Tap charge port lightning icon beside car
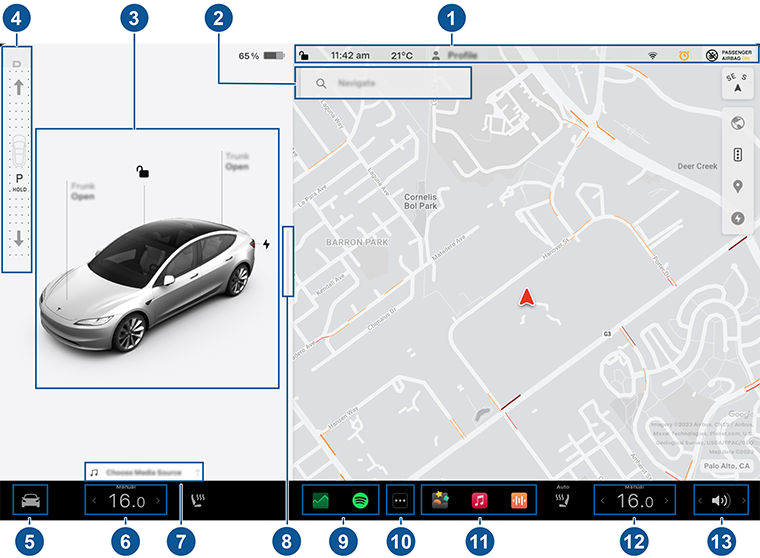This screenshot has width=760, height=558. click(x=266, y=244)
